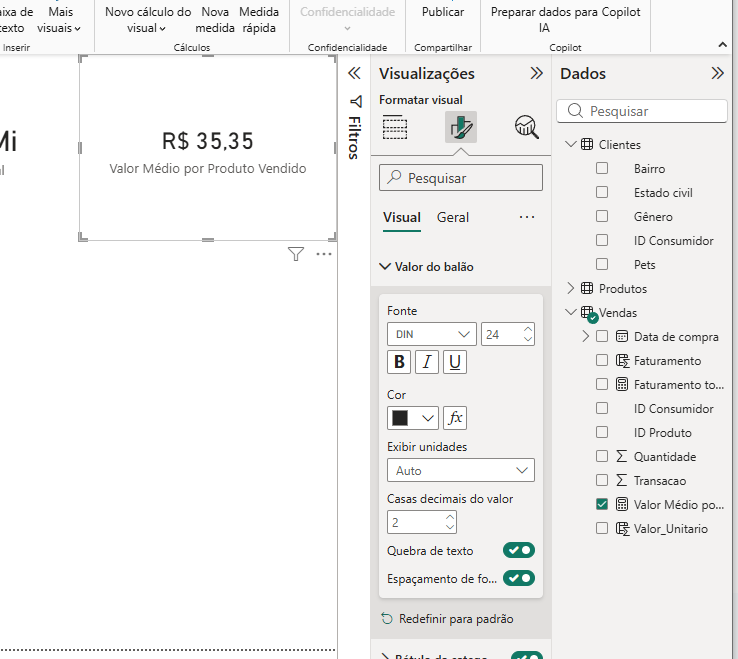Click the conditional formatting fx button
The height and width of the screenshot is (659, 738).
[455, 418]
